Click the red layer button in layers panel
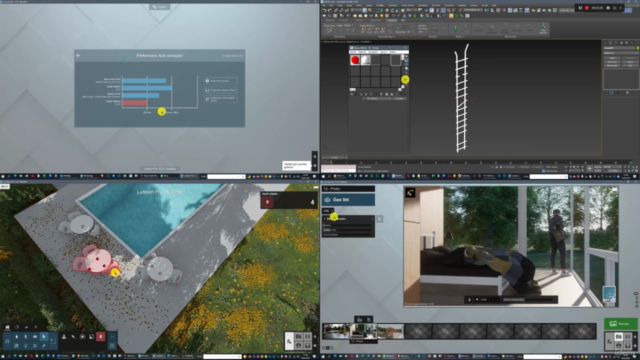Screen dimensions: 640x360 [267, 202]
